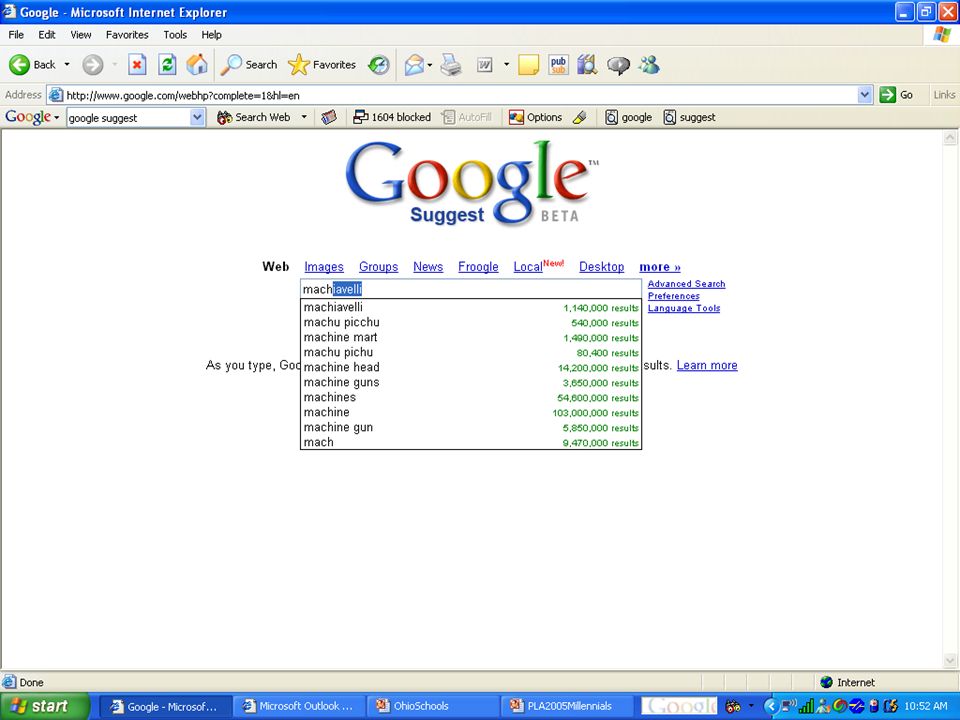Click the yellow note icon in toolbar
This screenshot has height=720, width=960.
[528, 64]
